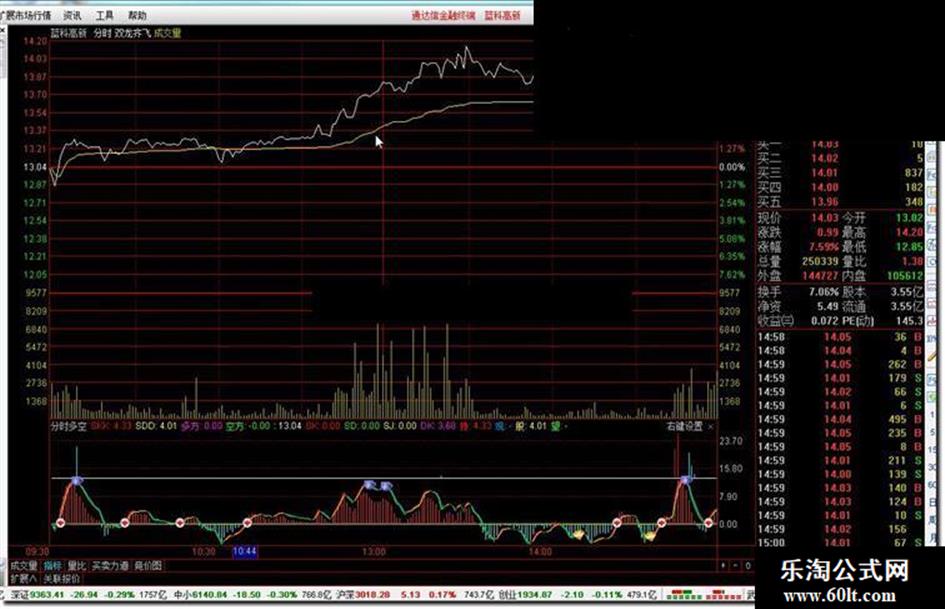The height and width of the screenshot is (609, 945).
Task: Open the 扩展市场行情 menu
Action: click(25, 15)
